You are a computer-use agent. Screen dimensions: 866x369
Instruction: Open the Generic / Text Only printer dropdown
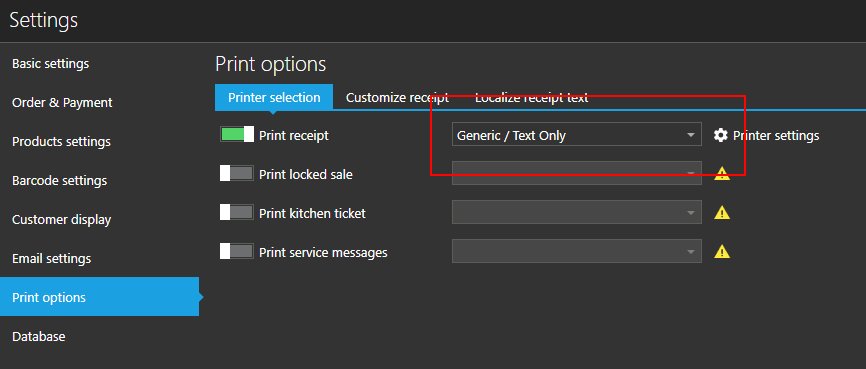577,134
